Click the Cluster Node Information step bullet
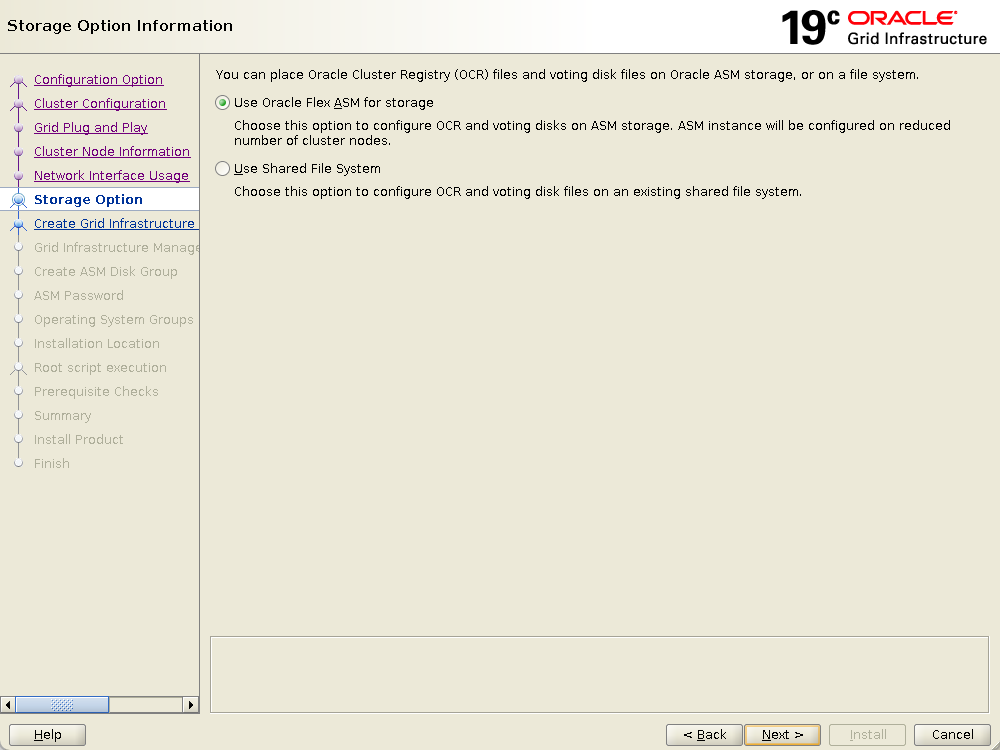1000x750 pixels. click(18, 152)
